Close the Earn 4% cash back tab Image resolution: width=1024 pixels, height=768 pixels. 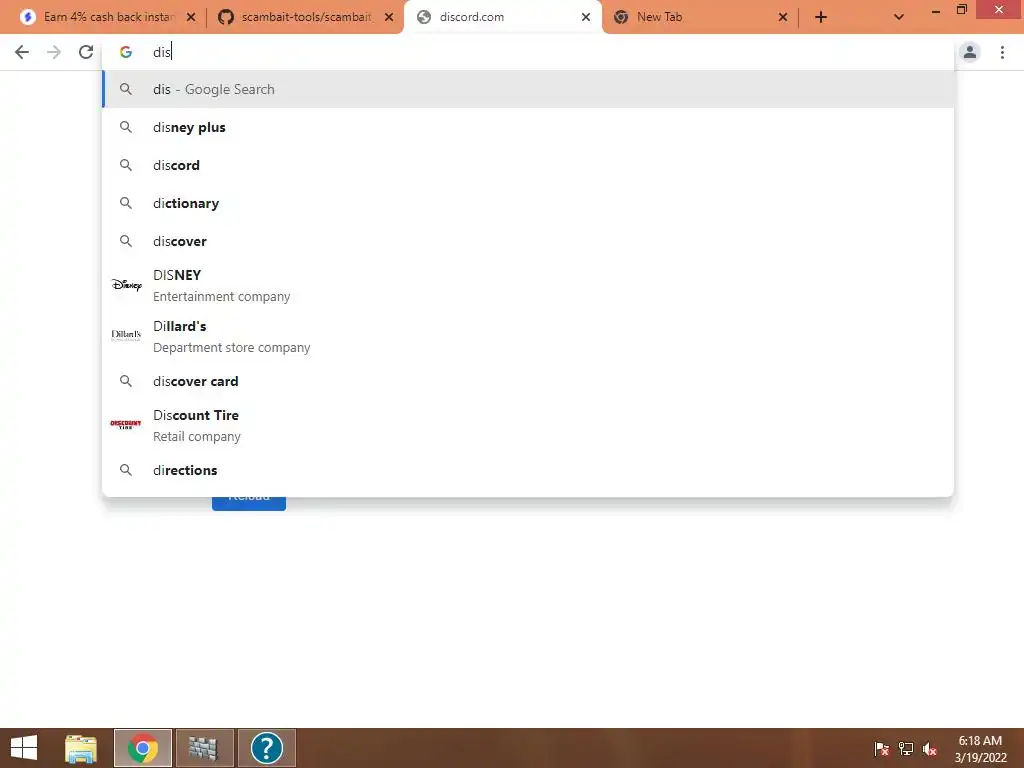[191, 17]
